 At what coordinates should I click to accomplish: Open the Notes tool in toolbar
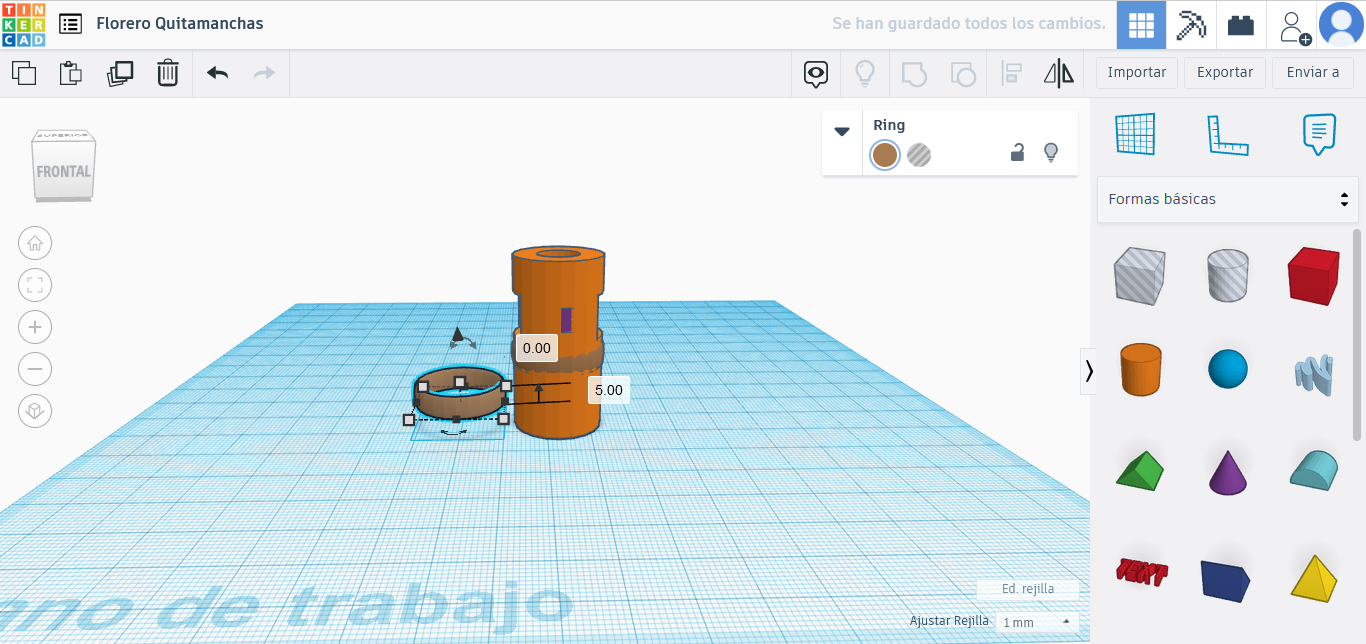click(x=817, y=73)
